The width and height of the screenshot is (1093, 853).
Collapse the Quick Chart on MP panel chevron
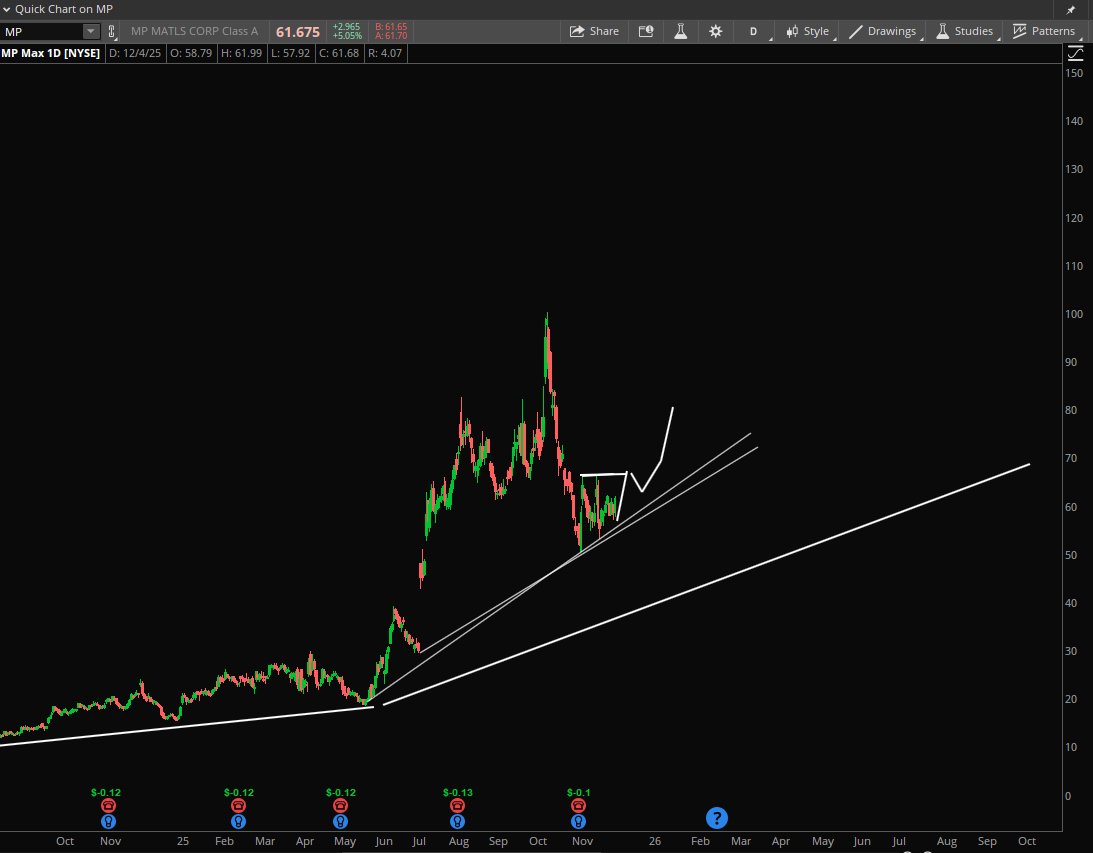6,9
